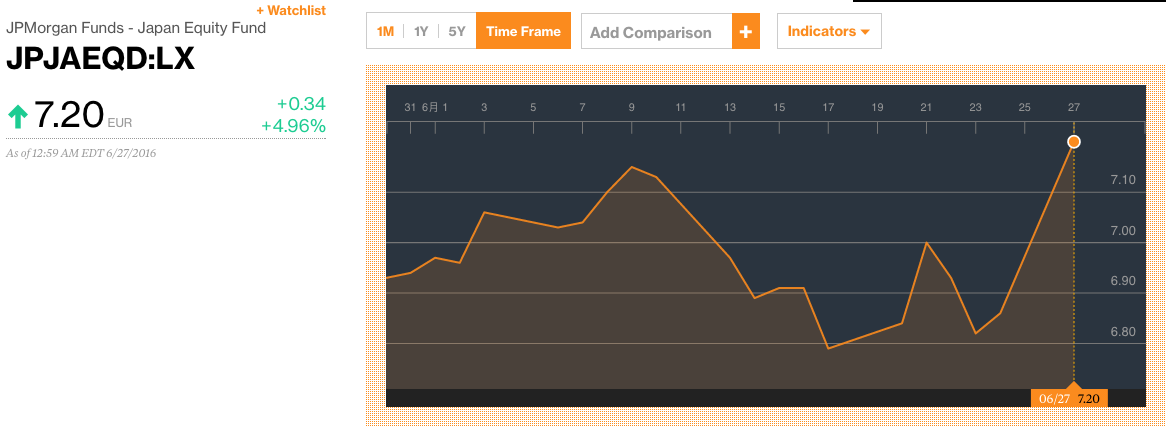Click the orange plus Add Comparison button
Image resolution: width=1174 pixels, height=444 pixels.
746,32
